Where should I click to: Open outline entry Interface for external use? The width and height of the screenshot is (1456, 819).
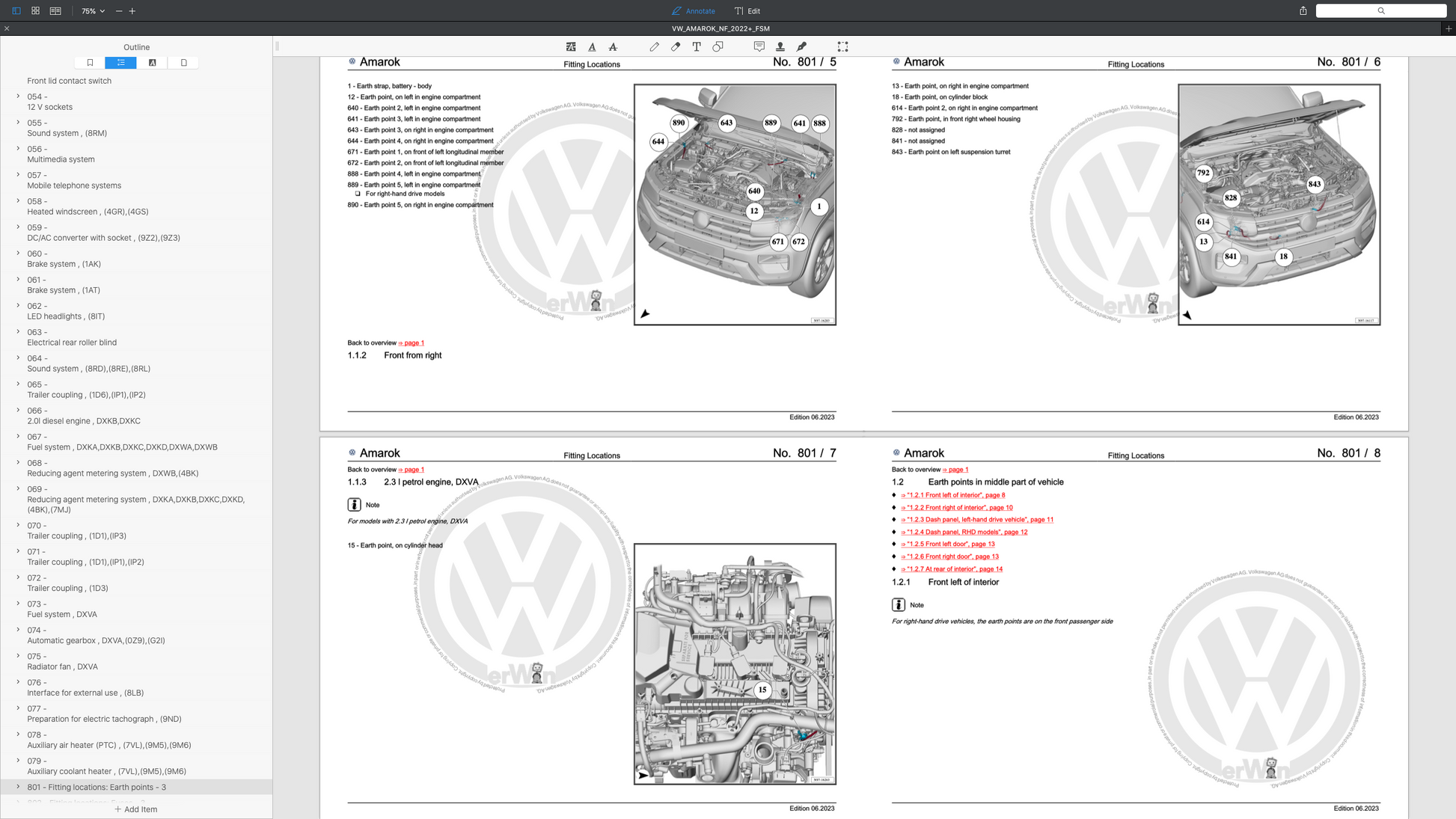point(85,693)
